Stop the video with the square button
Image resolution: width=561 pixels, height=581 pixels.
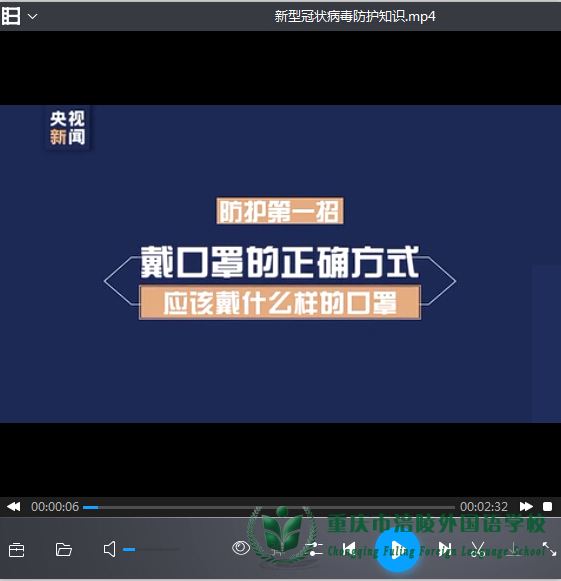click(547, 507)
